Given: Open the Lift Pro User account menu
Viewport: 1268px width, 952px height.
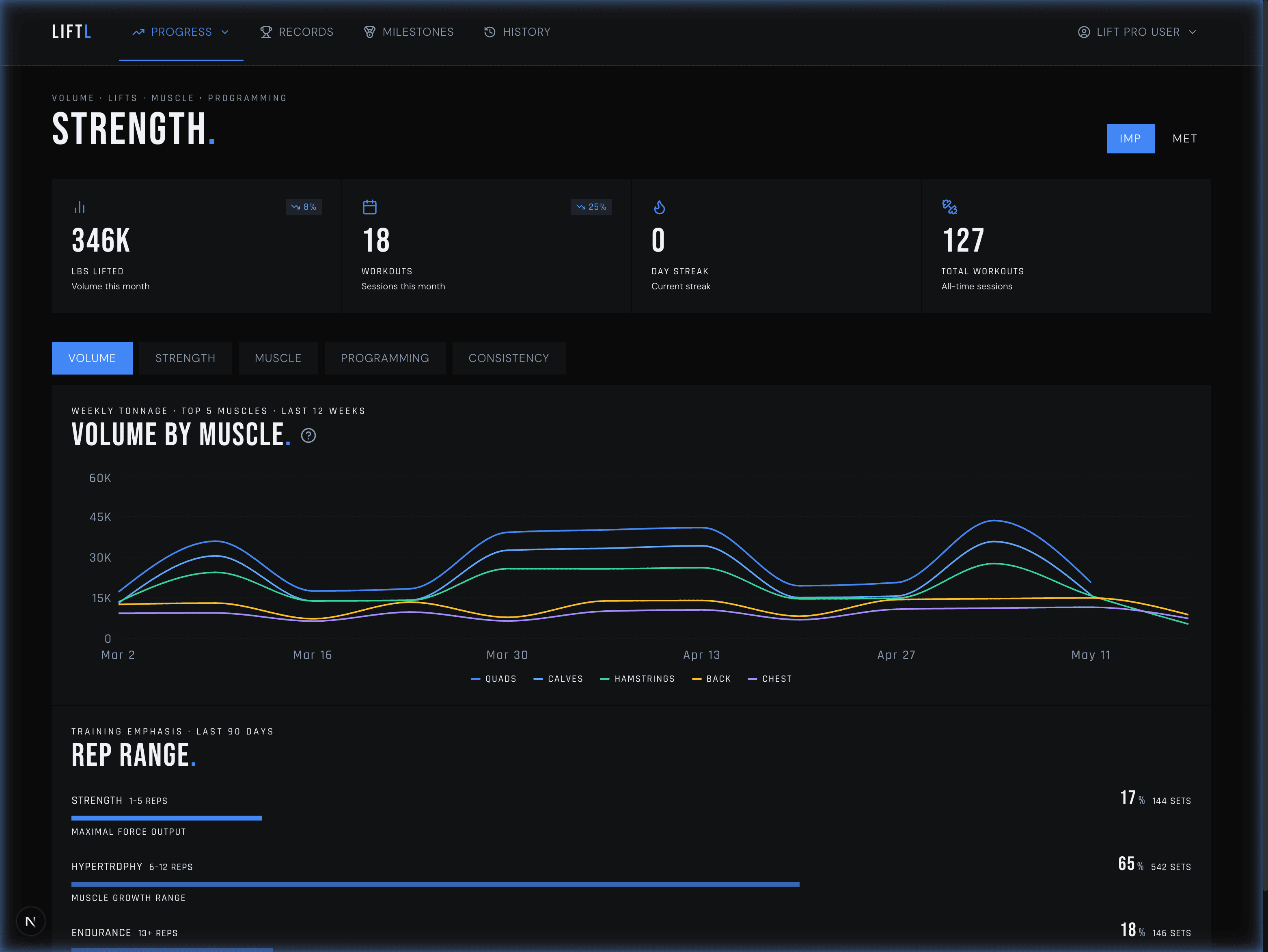Looking at the screenshot, I should (x=1137, y=32).
